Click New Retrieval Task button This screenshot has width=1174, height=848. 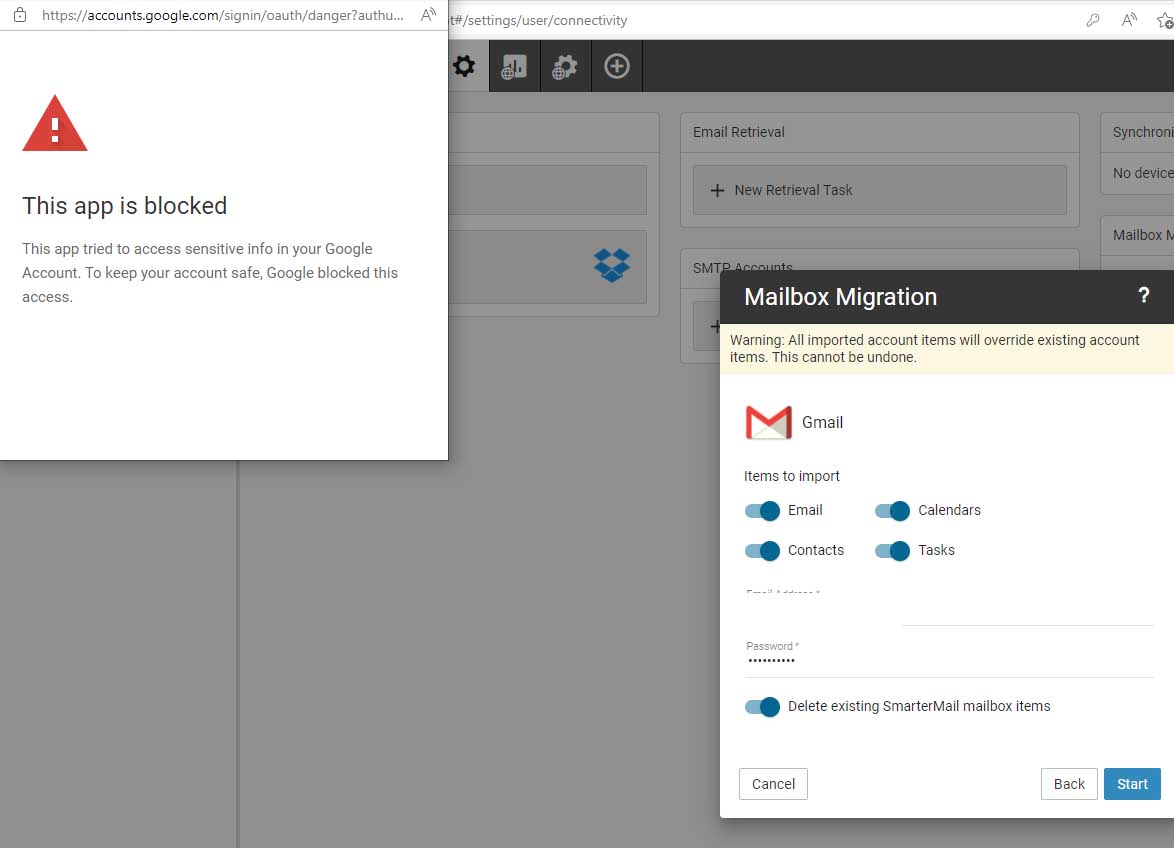click(x=879, y=190)
